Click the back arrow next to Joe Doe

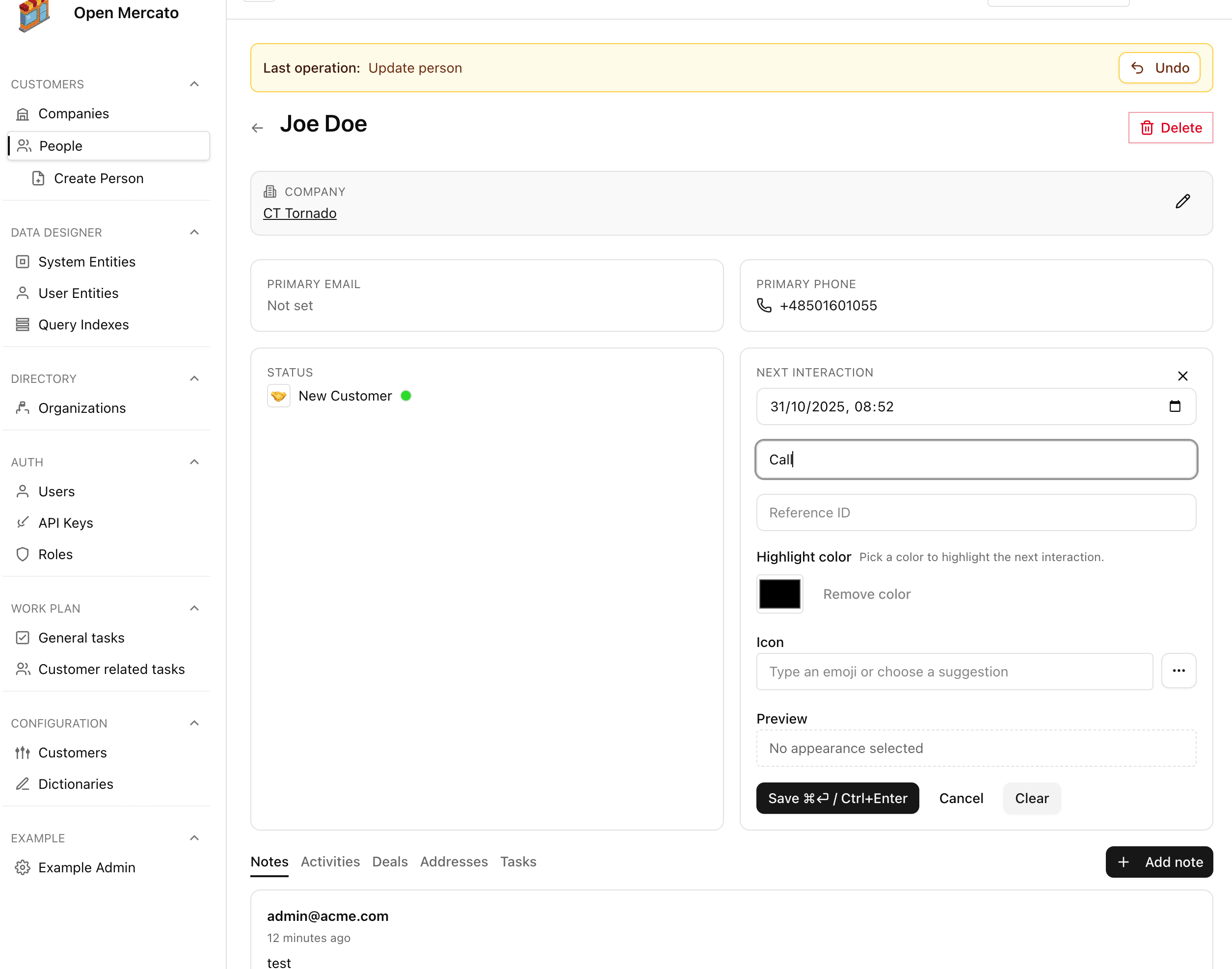pos(258,128)
